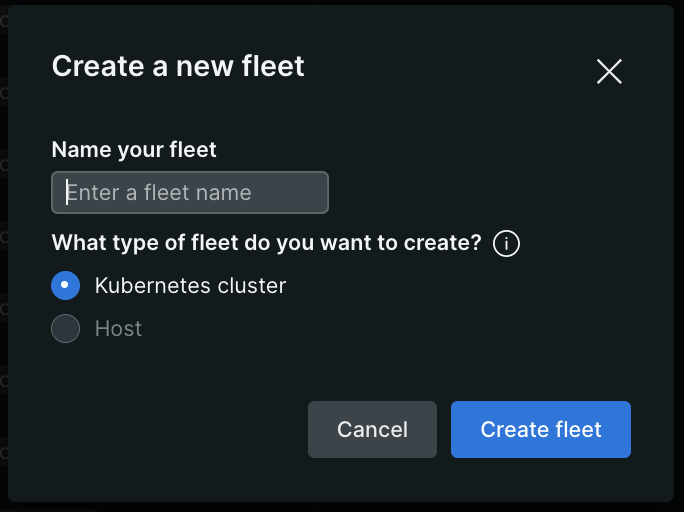
Task: Close the Create a new fleet dialog
Action: [609, 71]
